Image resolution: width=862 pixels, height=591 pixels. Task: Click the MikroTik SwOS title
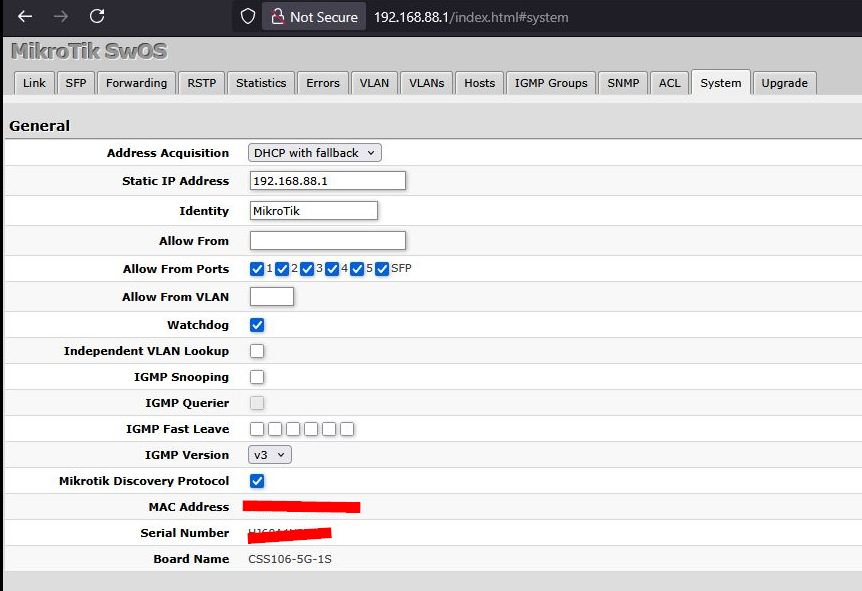[89, 51]
